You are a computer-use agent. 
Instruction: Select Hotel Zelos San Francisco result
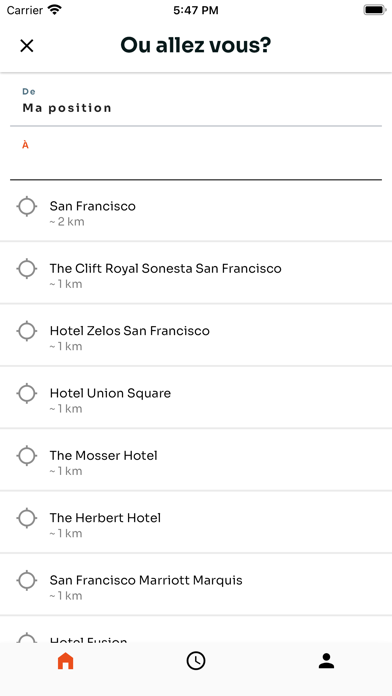pos(196,336)
